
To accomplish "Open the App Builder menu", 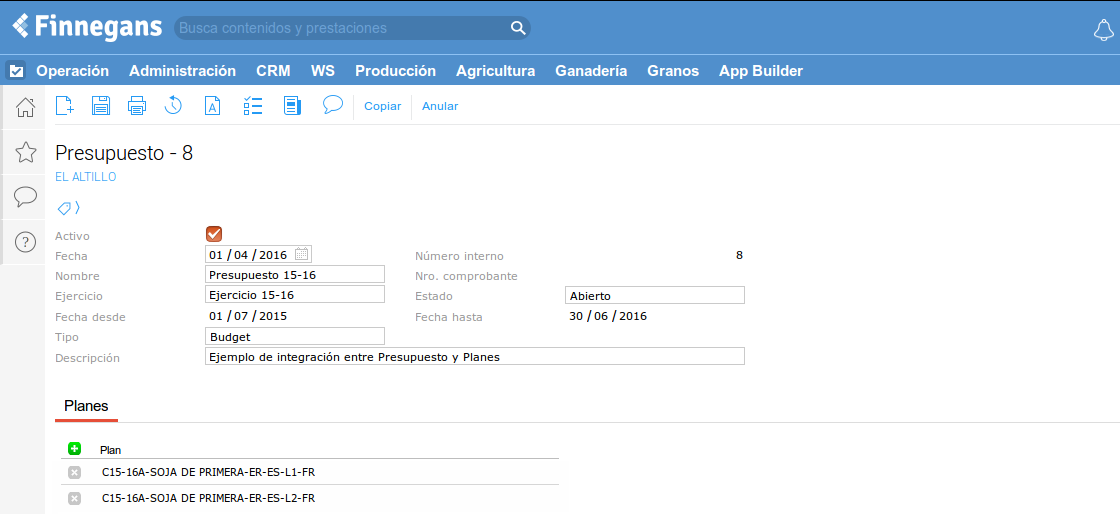I will click(761, 71).
